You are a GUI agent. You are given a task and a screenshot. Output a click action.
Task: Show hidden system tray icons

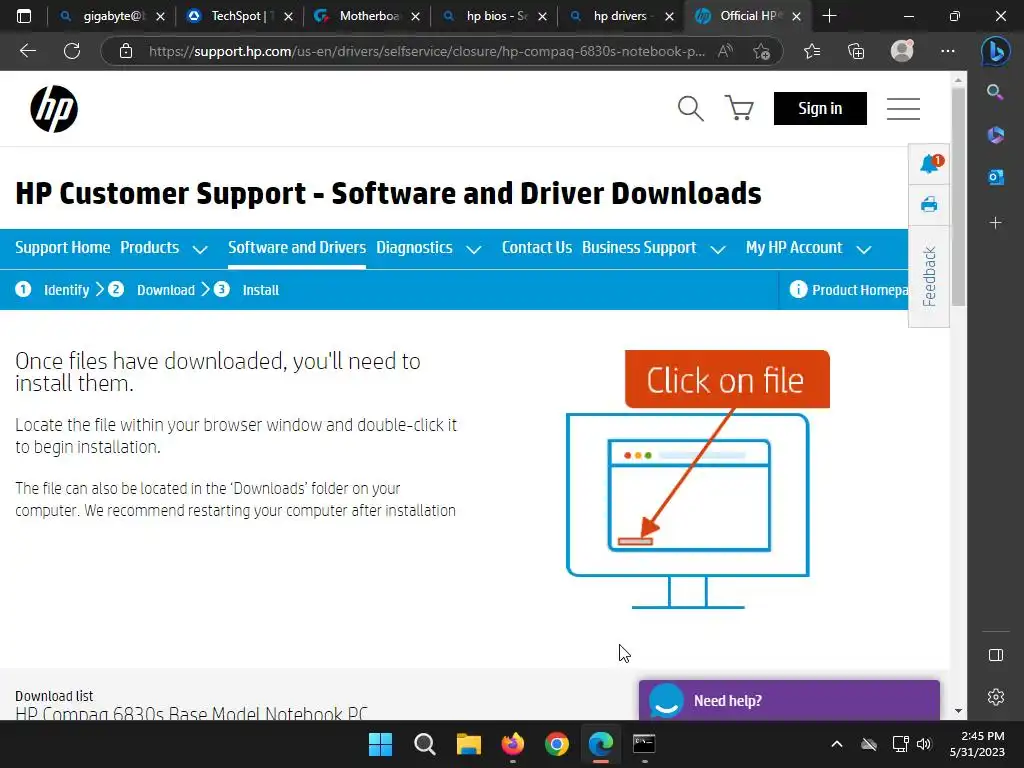[837, 744]
